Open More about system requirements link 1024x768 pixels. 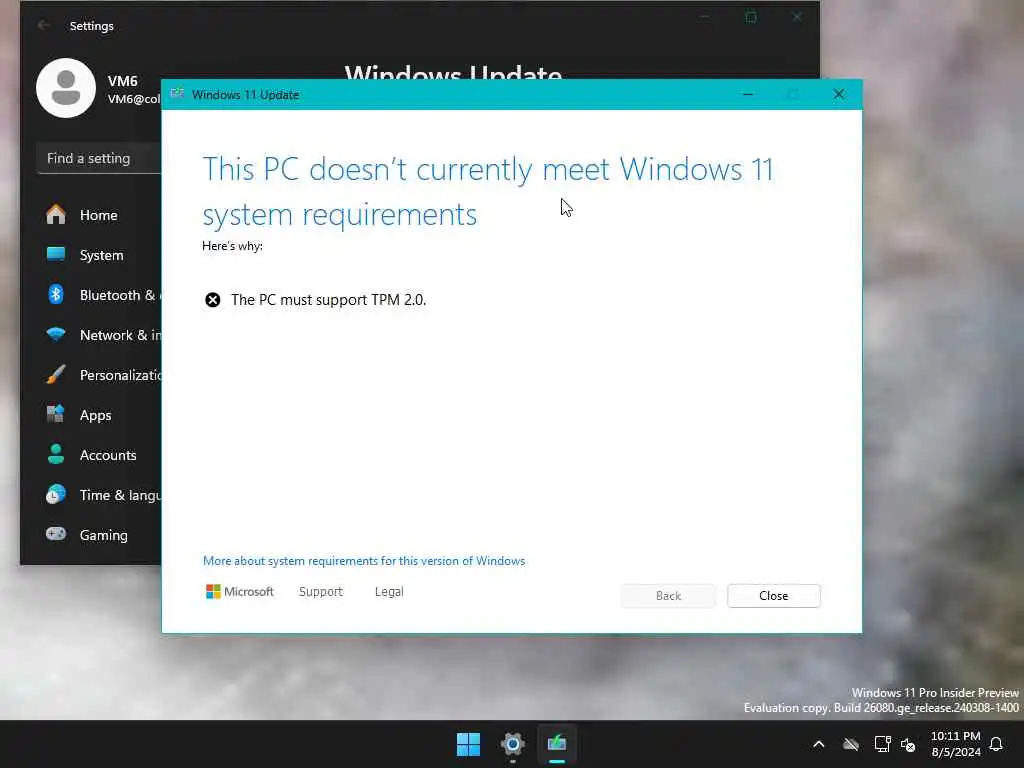tap(364, 561)
